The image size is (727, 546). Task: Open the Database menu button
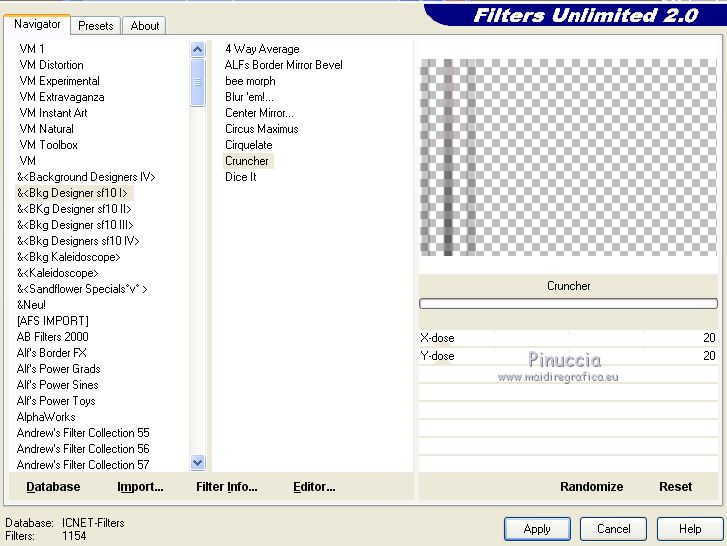click(x=53, y=487)
